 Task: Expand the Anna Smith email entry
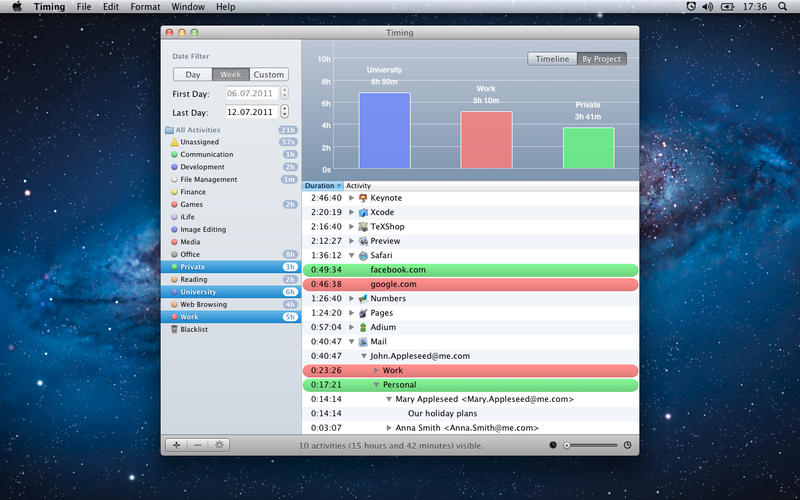pyautogui.click(x=389, y=428)
